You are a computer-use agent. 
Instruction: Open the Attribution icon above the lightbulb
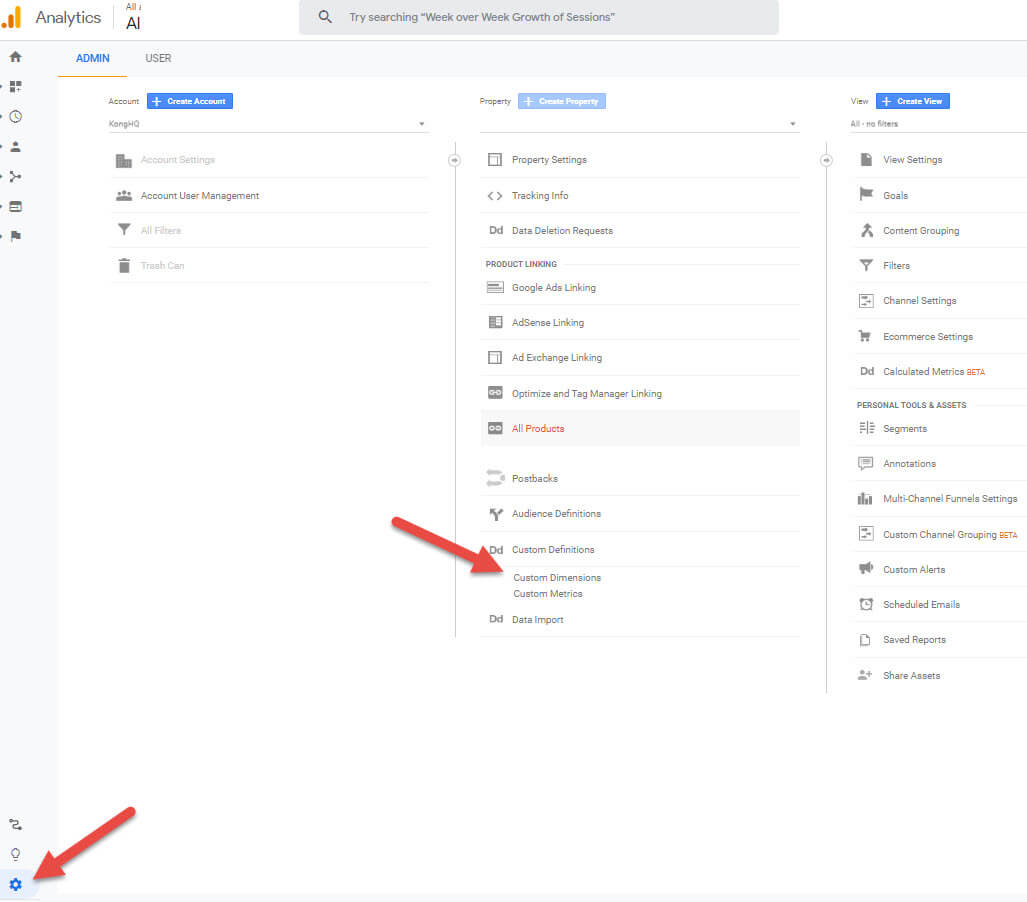pos(15,825)
